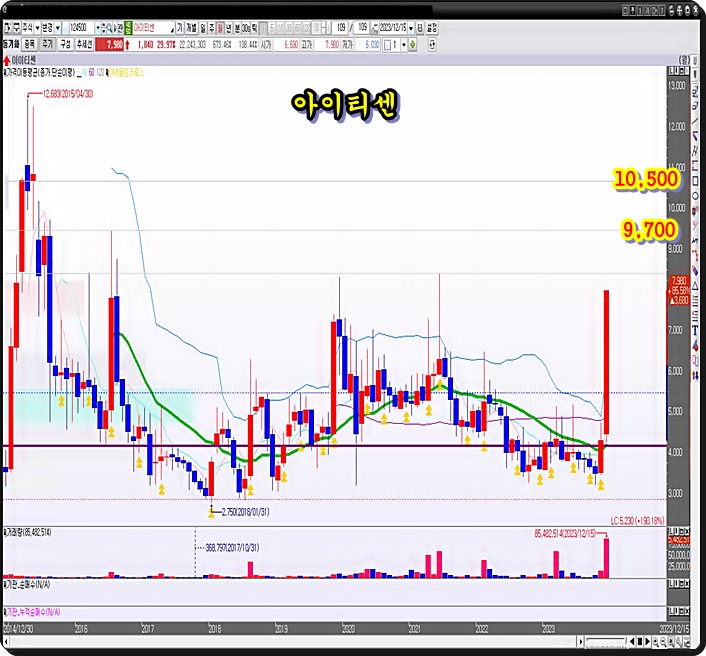Viewport: 706px width, 656px height.
Task: Close the price chart pane with its X
Action: click(x=686, y=71)
